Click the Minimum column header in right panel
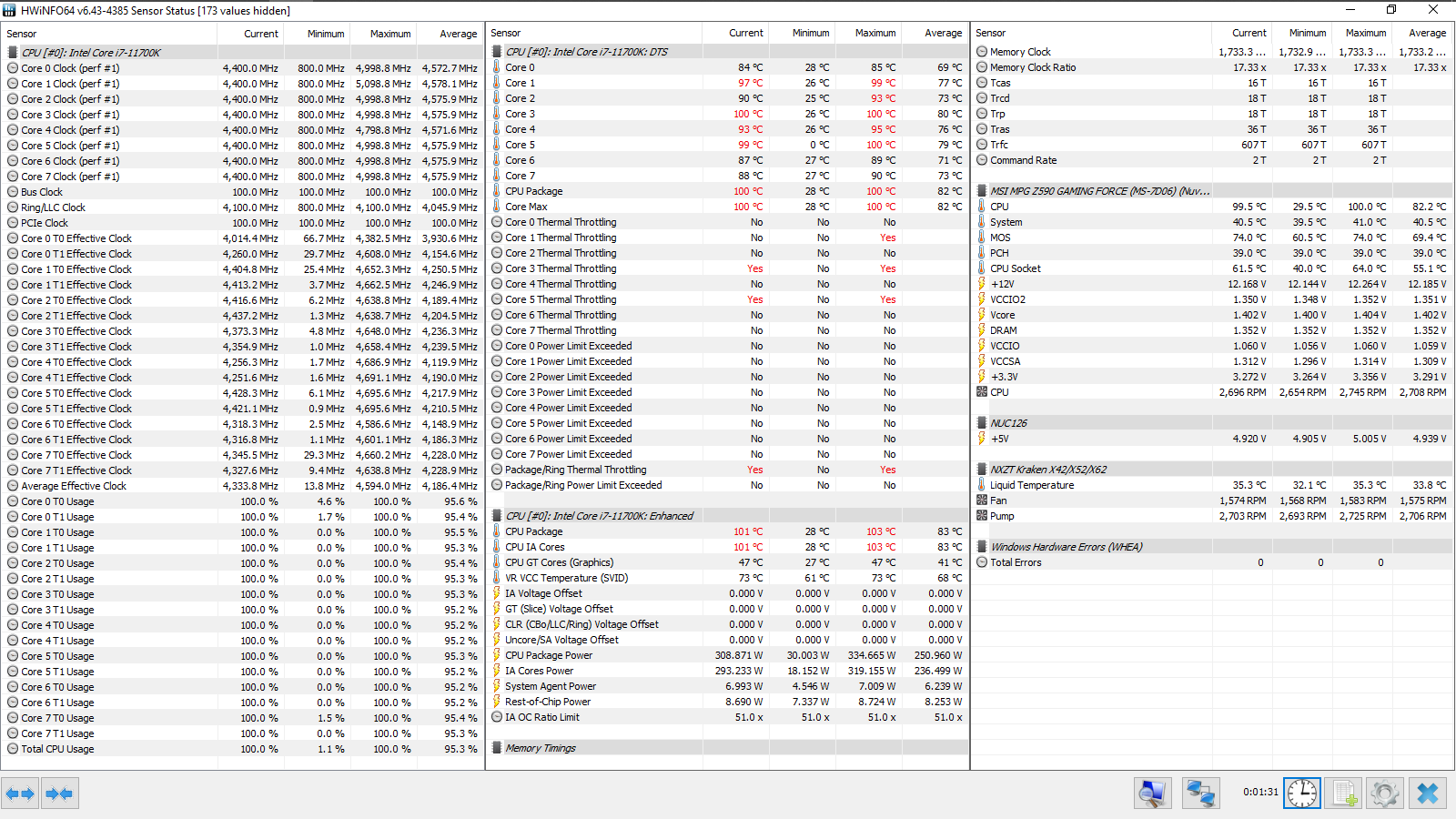This screenshot has height=819, width=1456. 1302,33
